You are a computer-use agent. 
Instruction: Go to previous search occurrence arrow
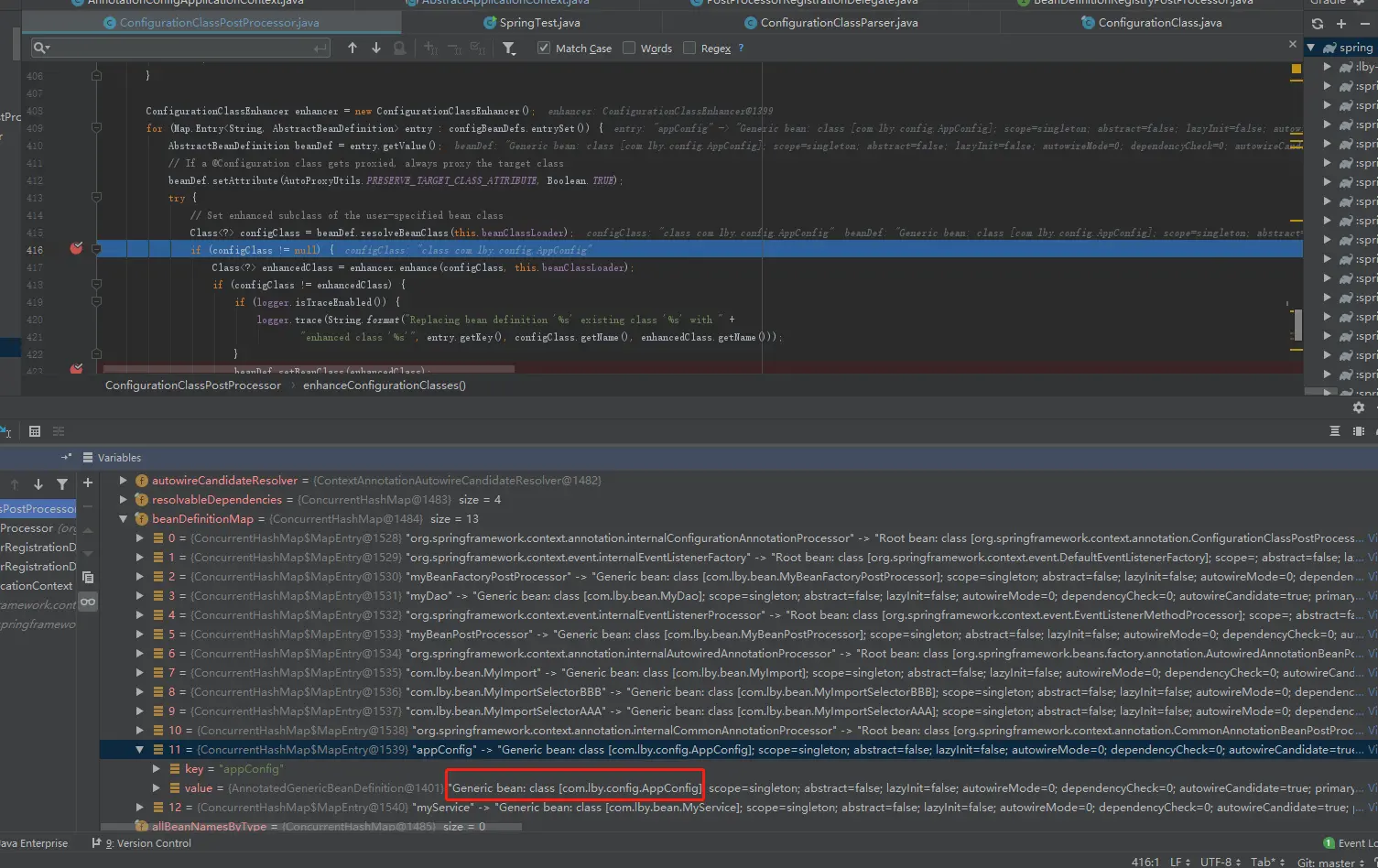[353, 48]
